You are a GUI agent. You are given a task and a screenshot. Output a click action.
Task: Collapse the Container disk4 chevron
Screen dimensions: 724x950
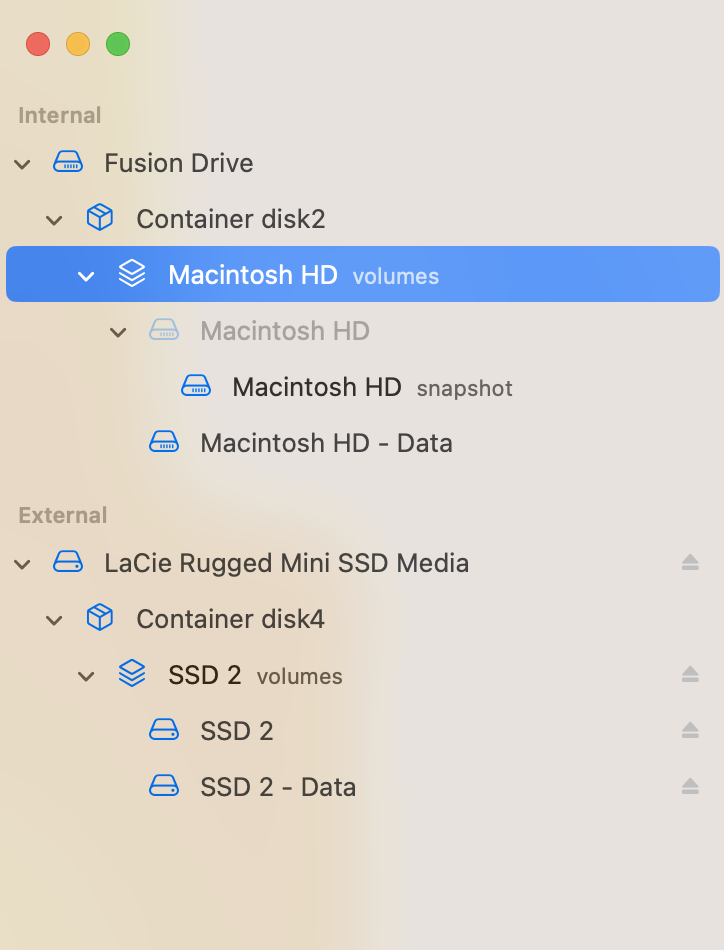54,619
